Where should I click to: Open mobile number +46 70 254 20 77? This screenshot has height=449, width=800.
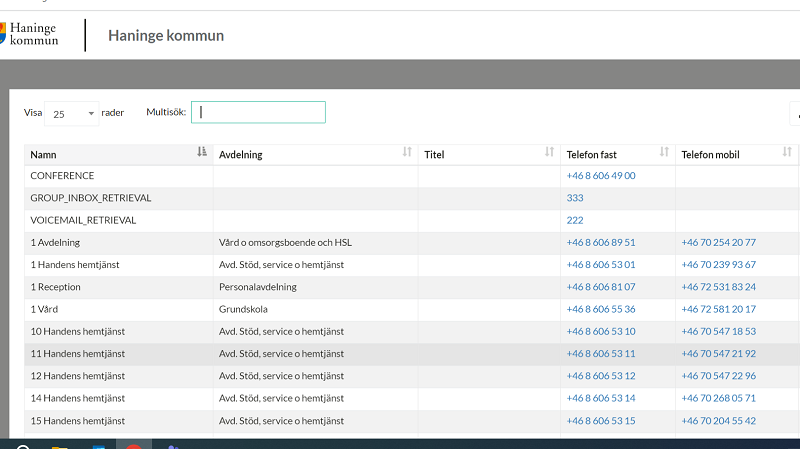[718, 243]
